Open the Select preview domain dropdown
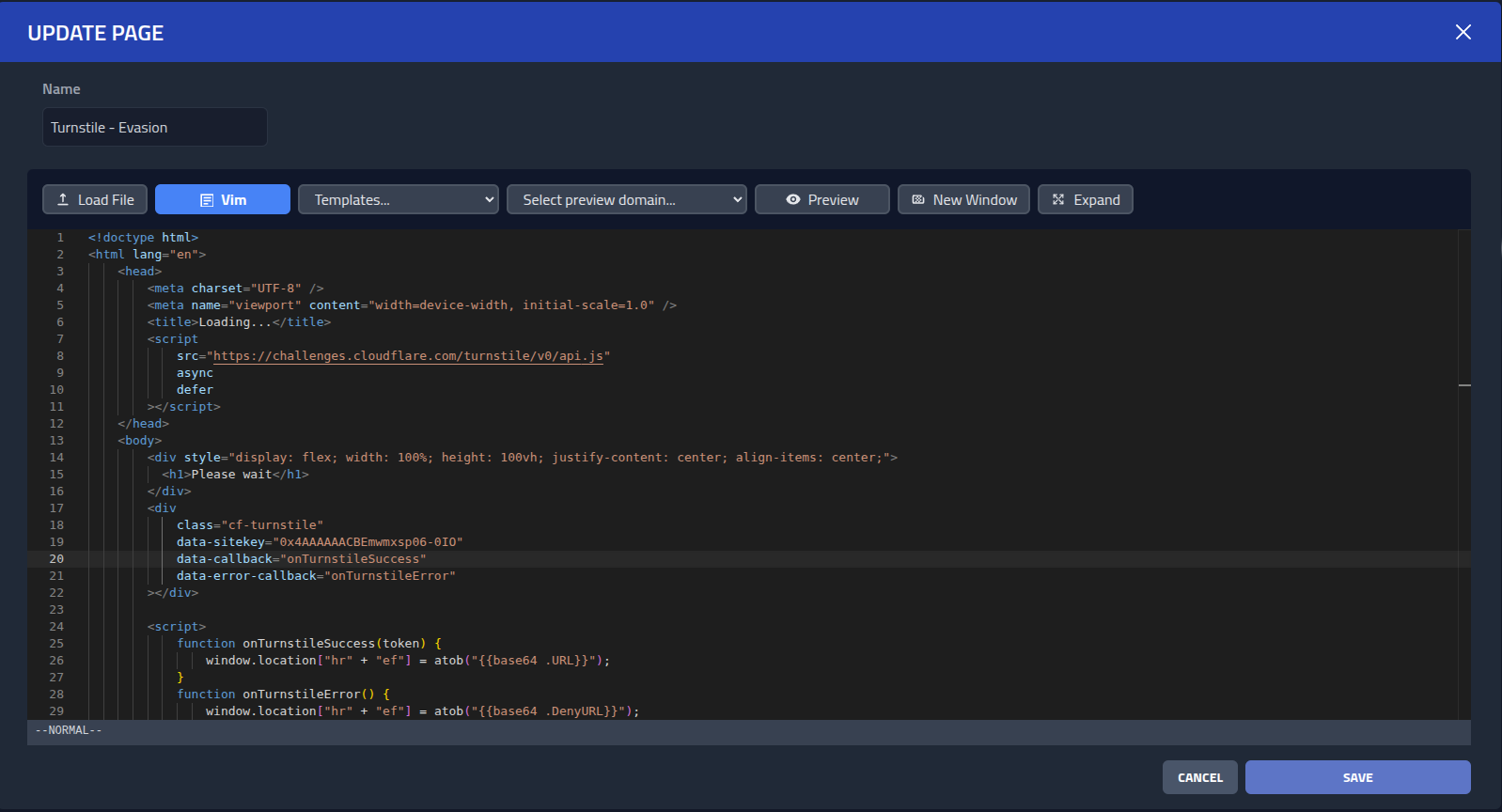Image resolution: width=1502 pixels, height=812 pixels. (x=627, y=199)
